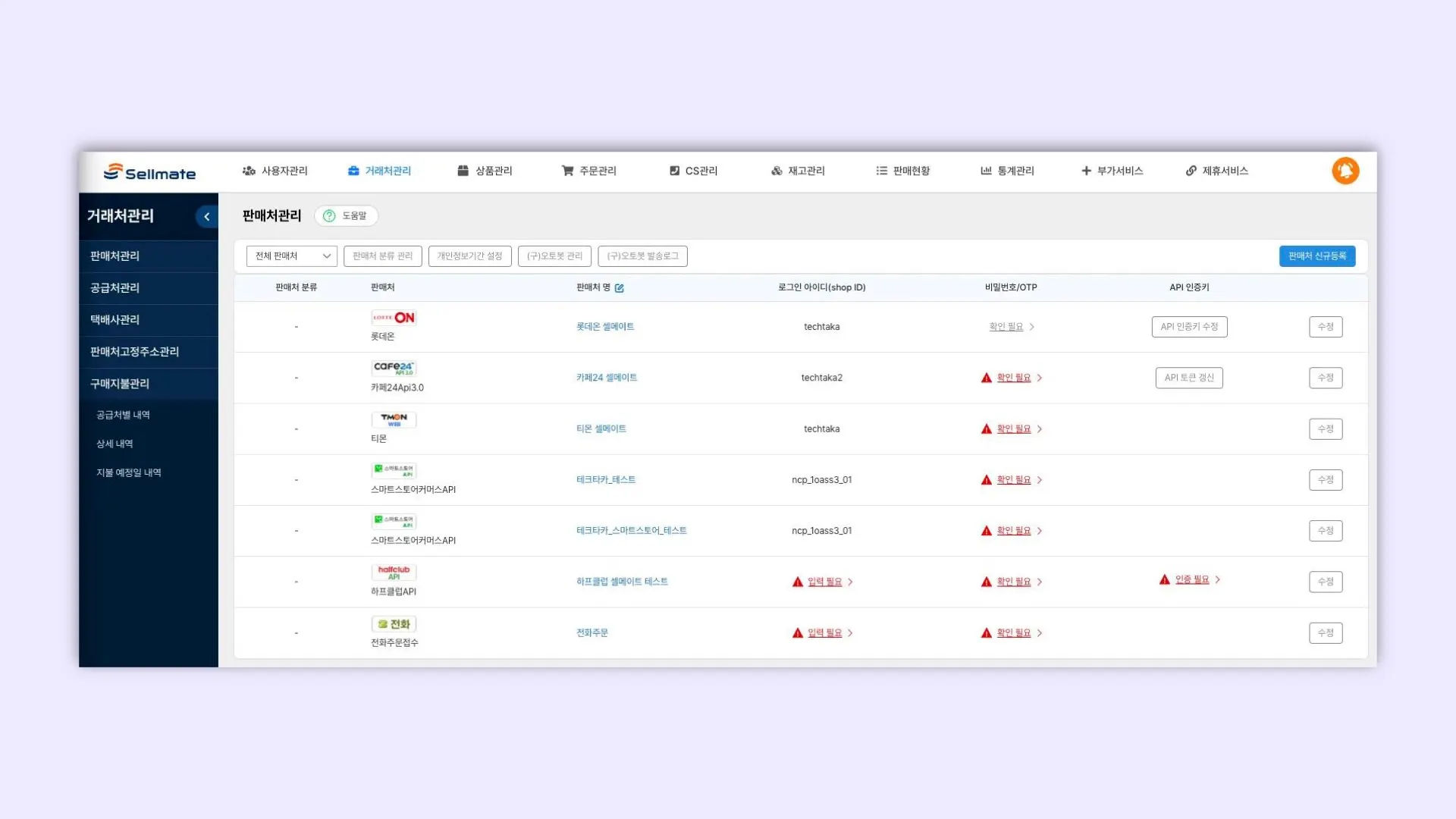This screenshot has height=819, width=1456.
Task: Expand 인증 필요 in the API 인증키 column
Action: pyautogui.click(x=1191, y=579)
